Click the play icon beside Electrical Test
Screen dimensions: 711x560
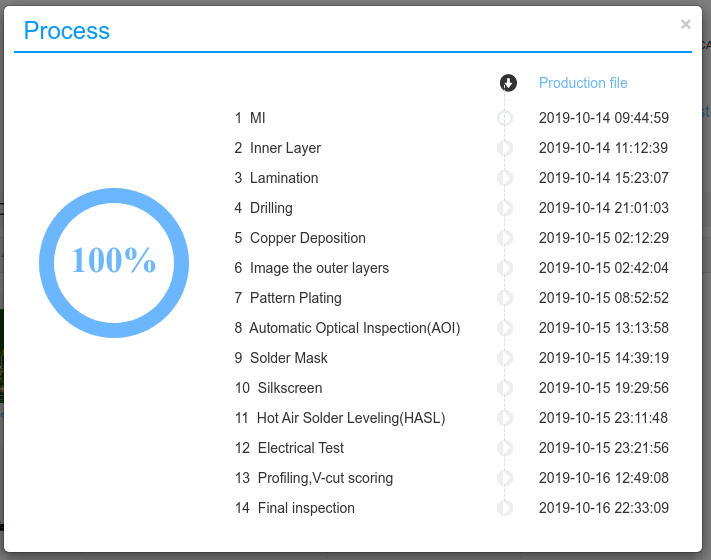click(x=505, y=448)
